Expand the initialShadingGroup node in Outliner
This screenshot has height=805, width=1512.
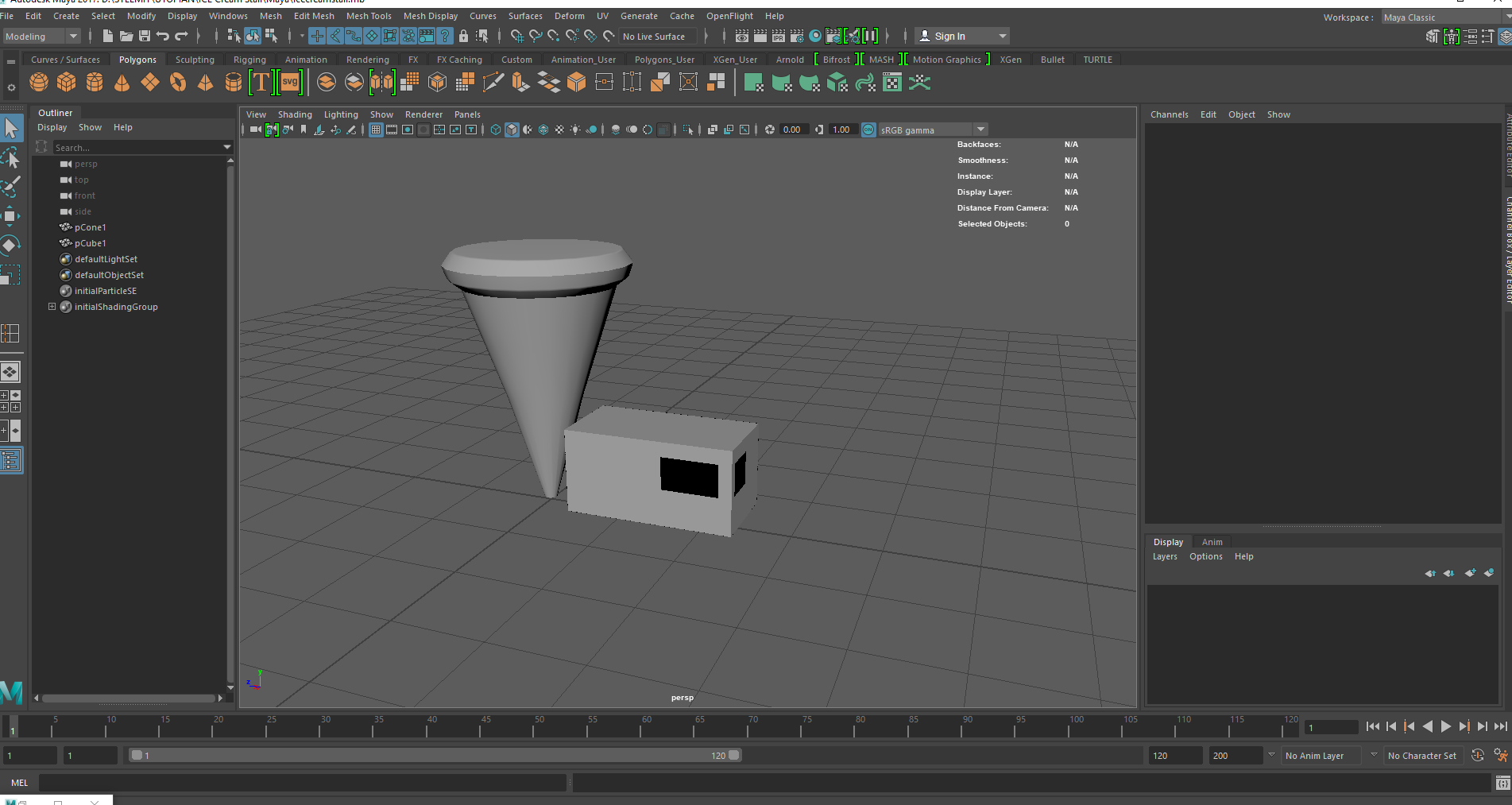(52, 307)
